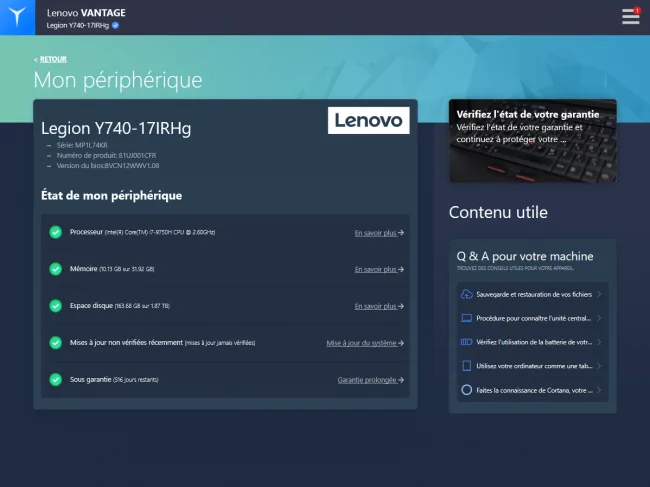
Task: Click the cloud icon for Sauvegarde et restauration
Action: (x=466, y=294)
